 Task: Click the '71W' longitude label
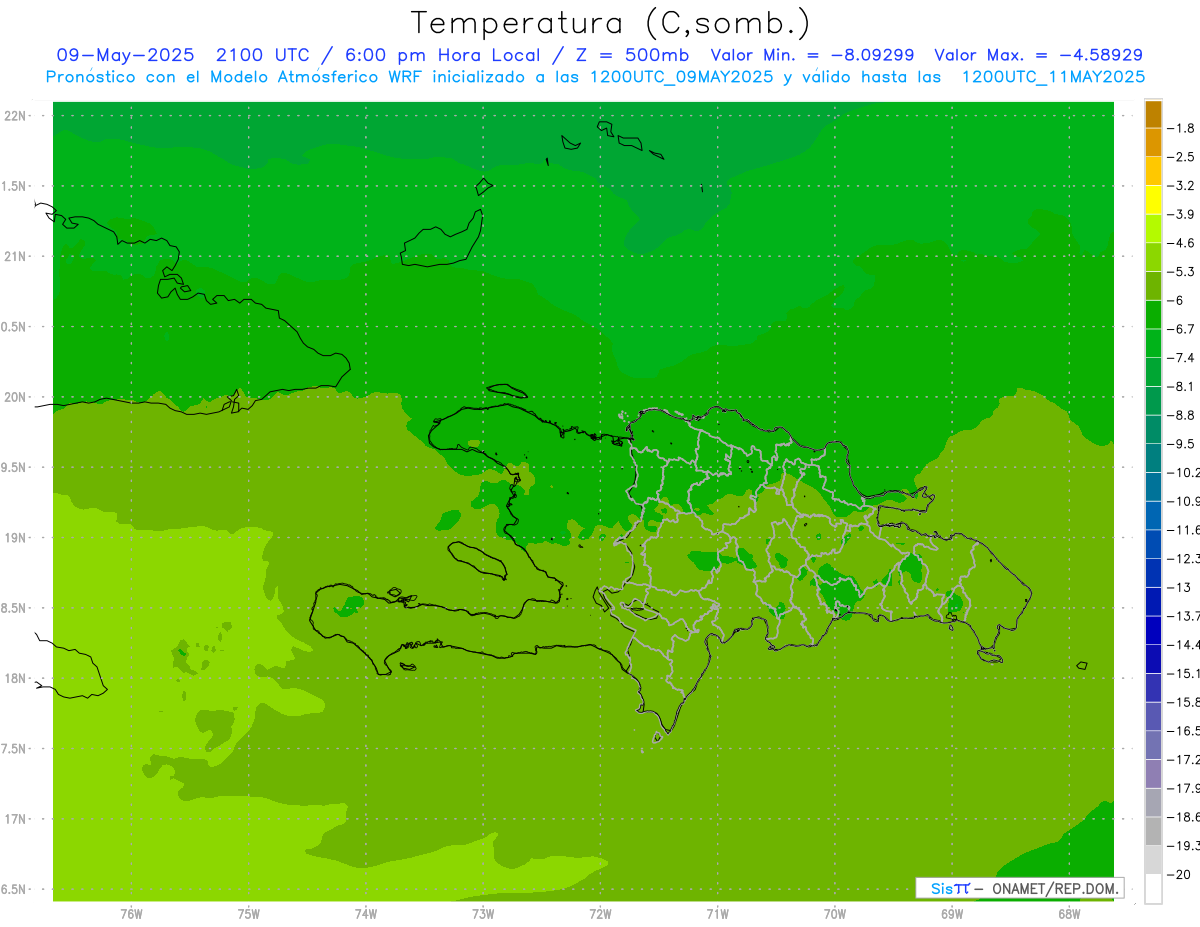[718, 914]
